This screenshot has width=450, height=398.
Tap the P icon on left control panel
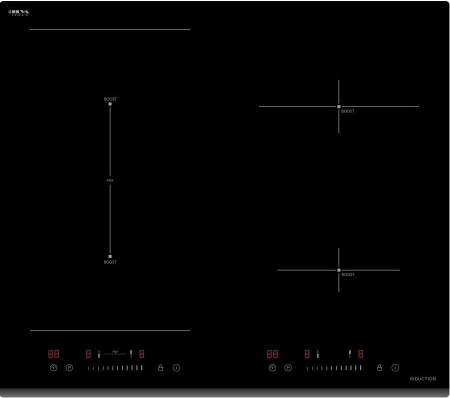69,368
